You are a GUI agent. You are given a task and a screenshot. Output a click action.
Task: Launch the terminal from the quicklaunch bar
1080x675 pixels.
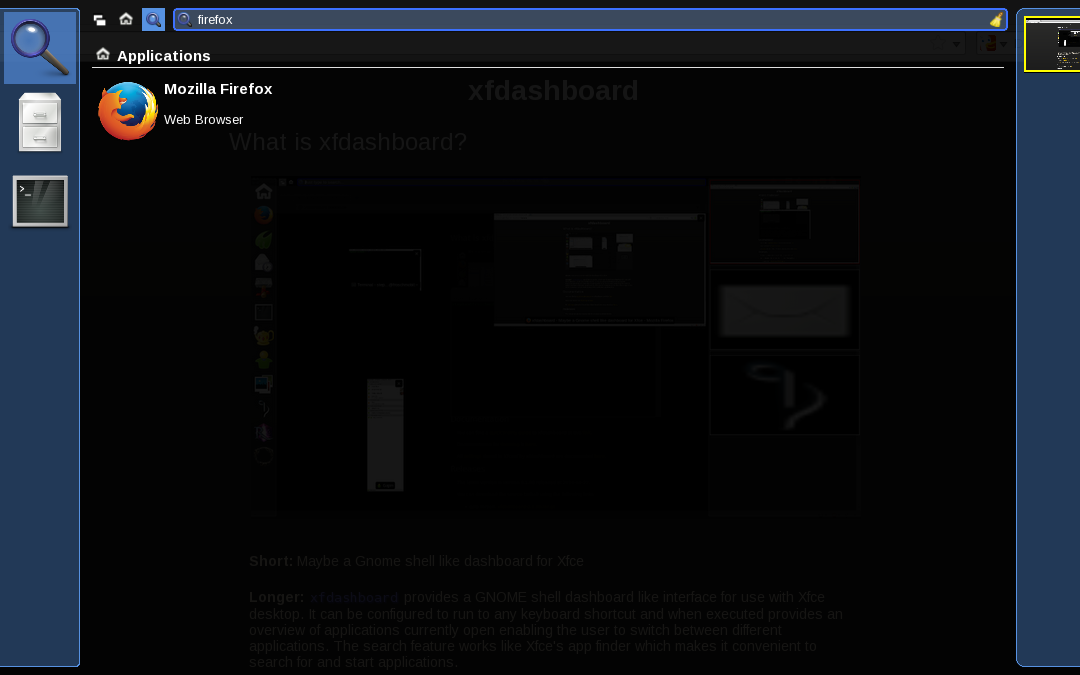click(x=40, y=201)
